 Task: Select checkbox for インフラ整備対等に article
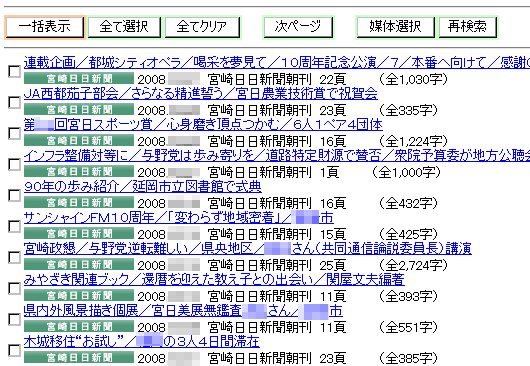[x=14, y=164]
